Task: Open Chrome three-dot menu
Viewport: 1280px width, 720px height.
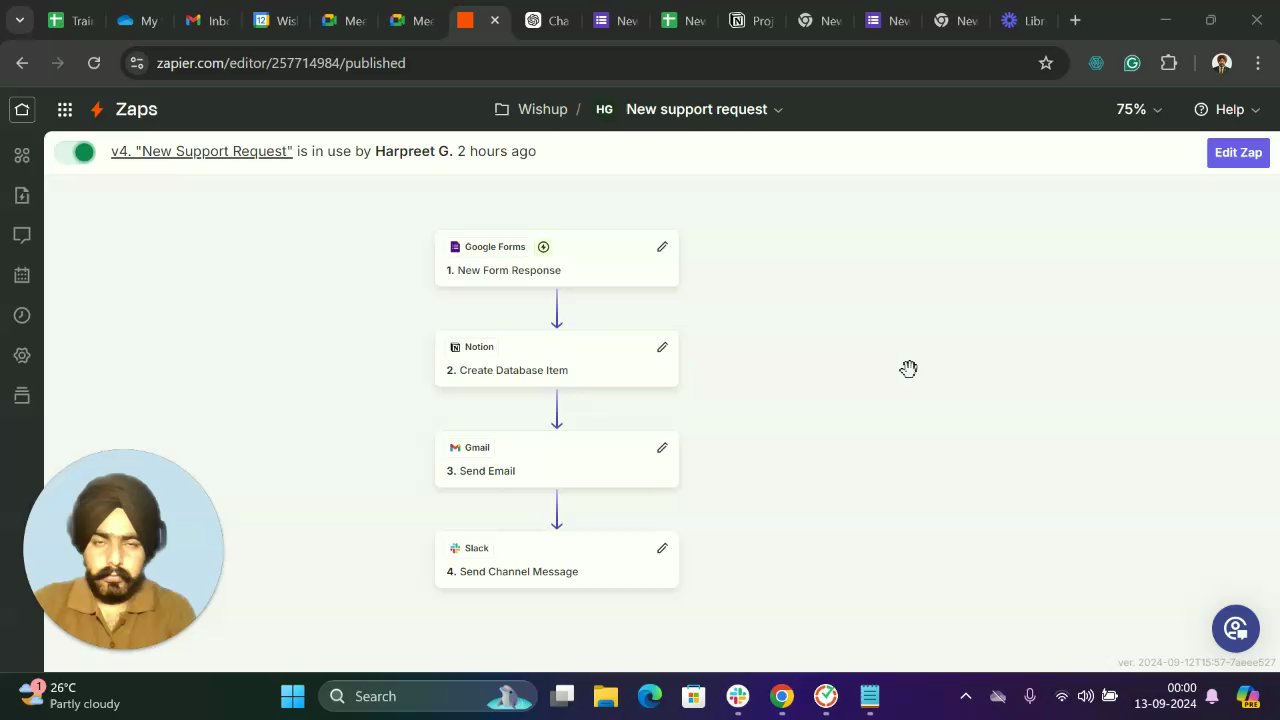Action: click(x=1258, y=63)
